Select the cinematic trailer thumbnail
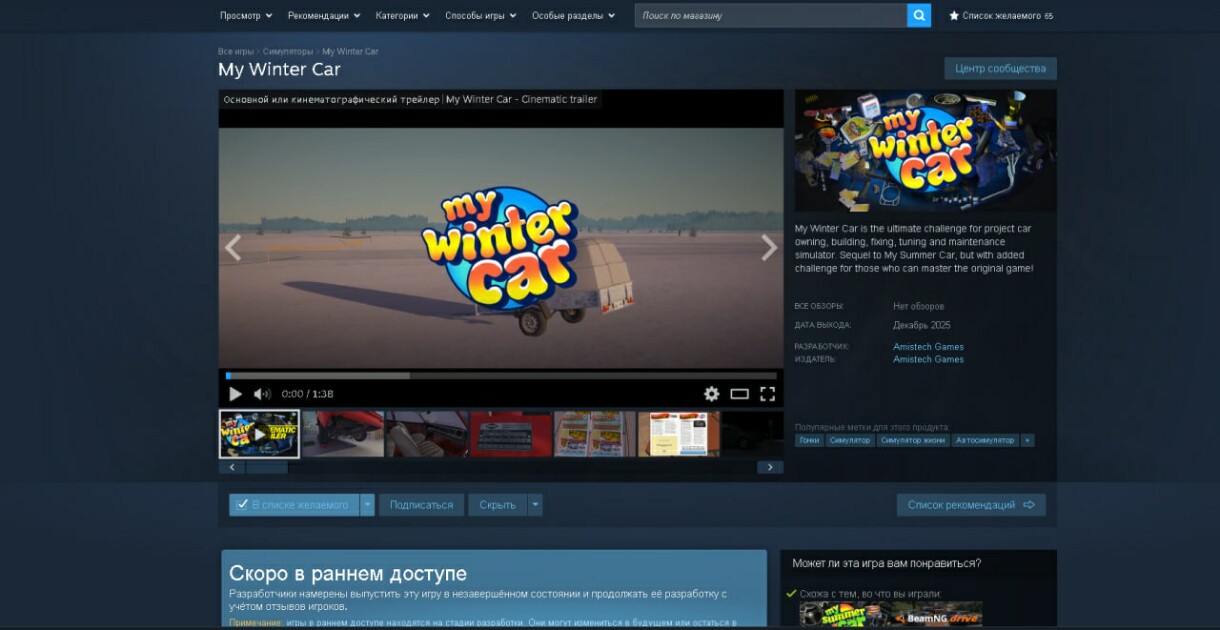 (259, 434)
